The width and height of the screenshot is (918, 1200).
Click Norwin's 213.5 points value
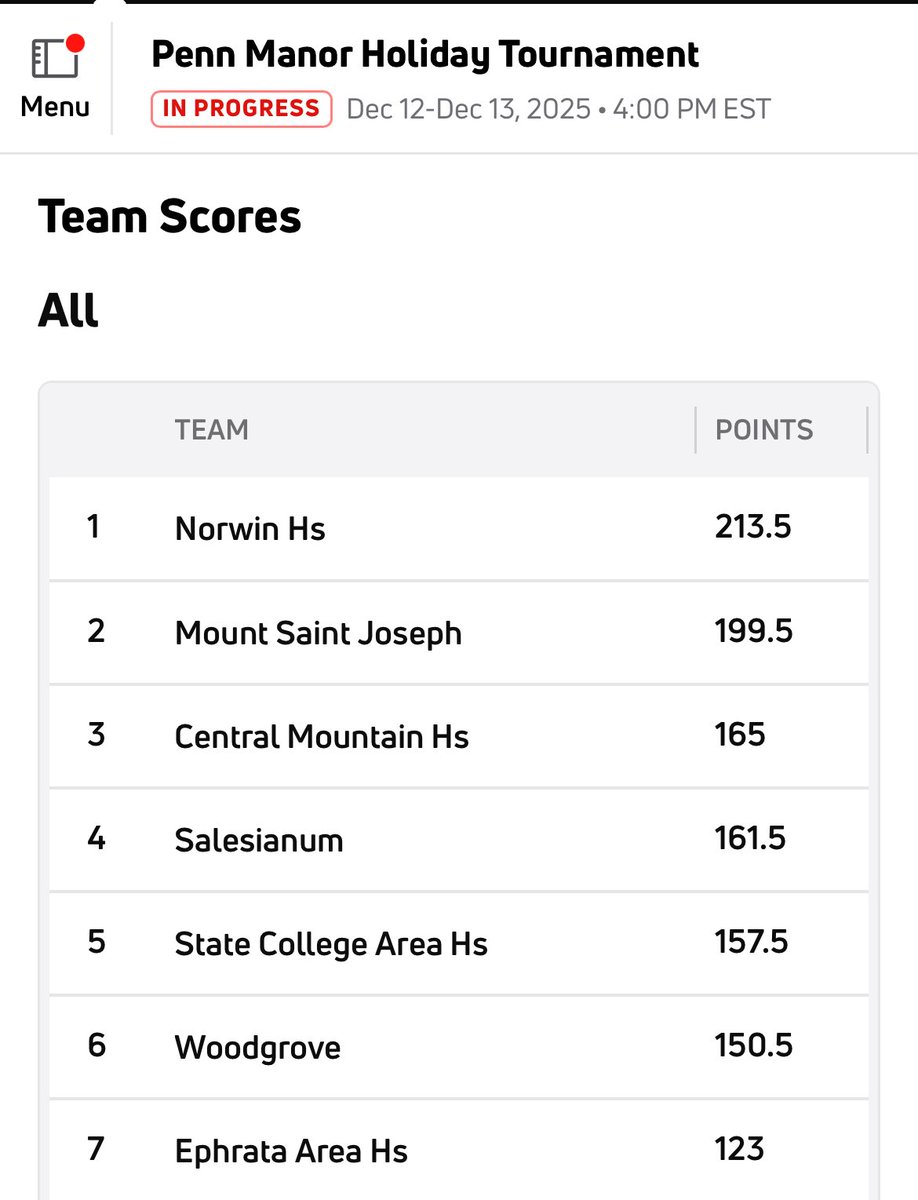753,526
